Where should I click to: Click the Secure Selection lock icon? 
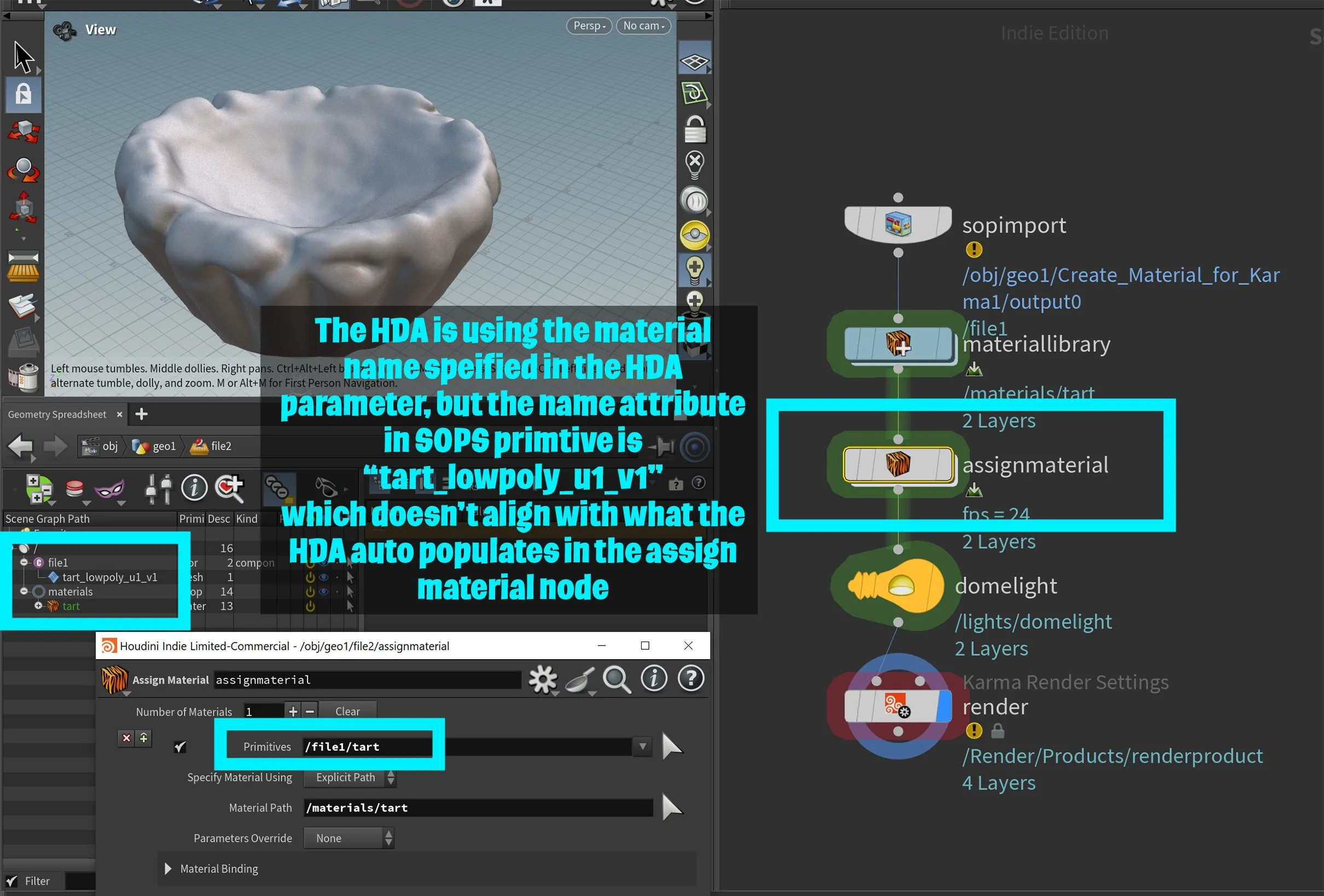pyautogui.click(x=24, y=94)
